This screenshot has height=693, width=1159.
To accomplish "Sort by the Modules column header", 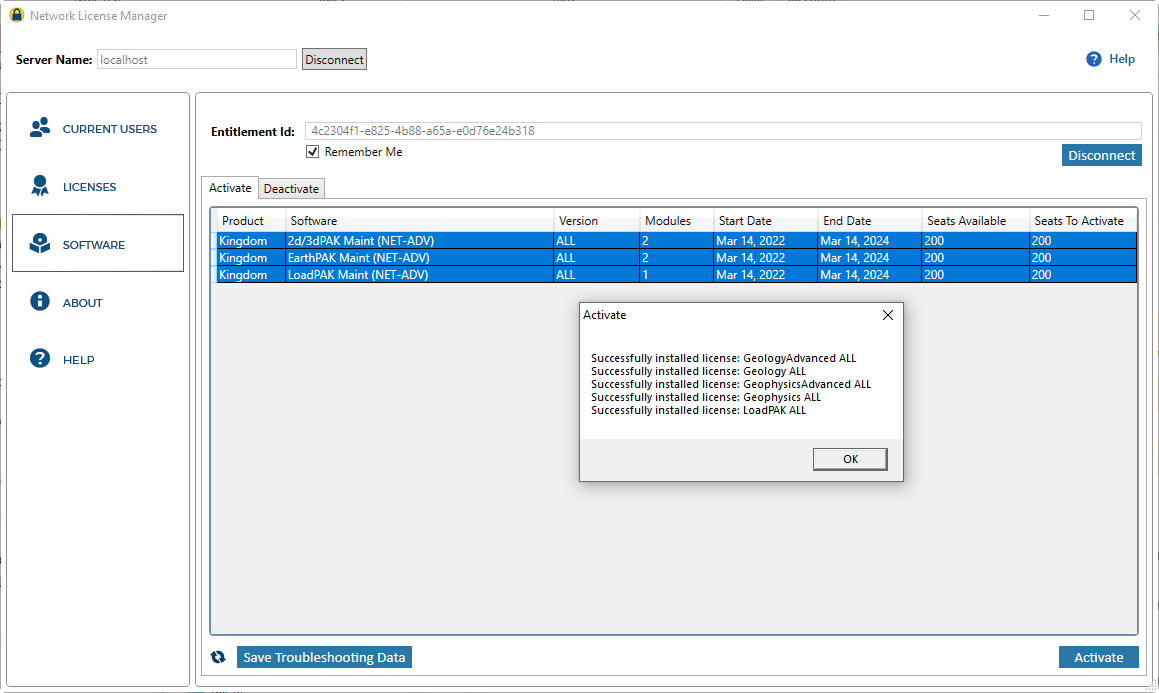I will click(676, 220).
